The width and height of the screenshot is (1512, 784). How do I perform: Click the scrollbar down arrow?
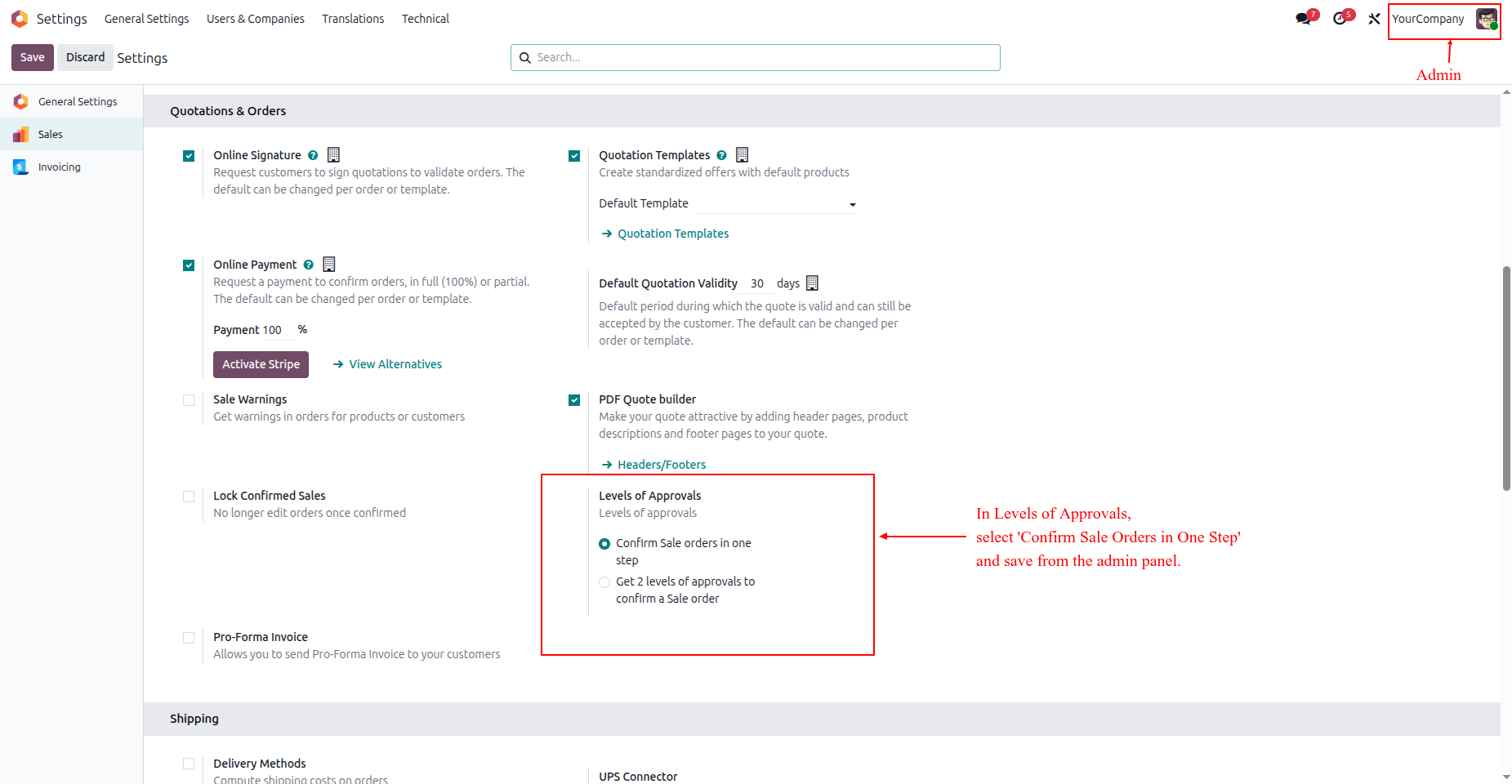[1506, 777]
